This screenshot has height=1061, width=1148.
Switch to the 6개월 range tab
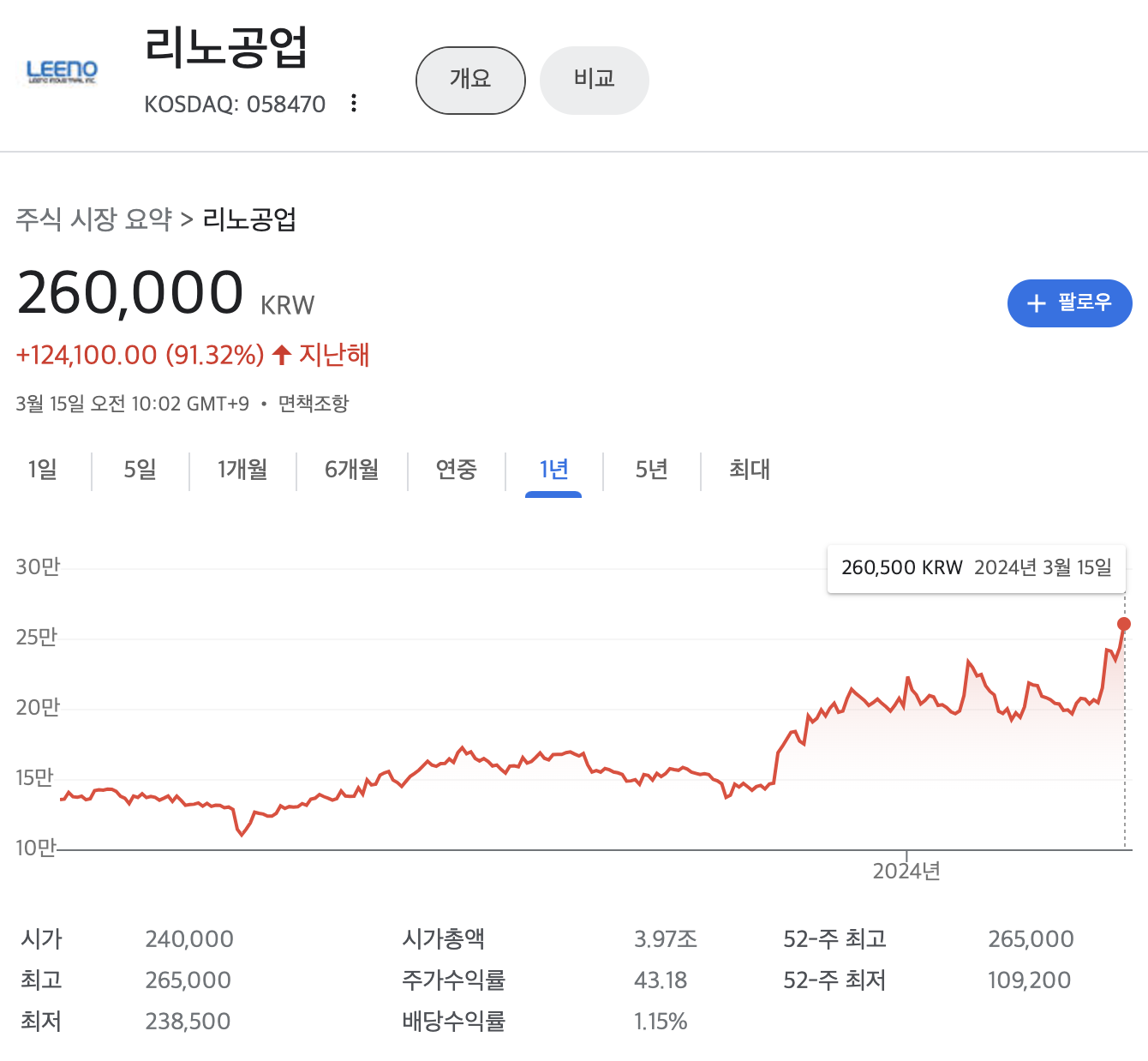[351, 470]
